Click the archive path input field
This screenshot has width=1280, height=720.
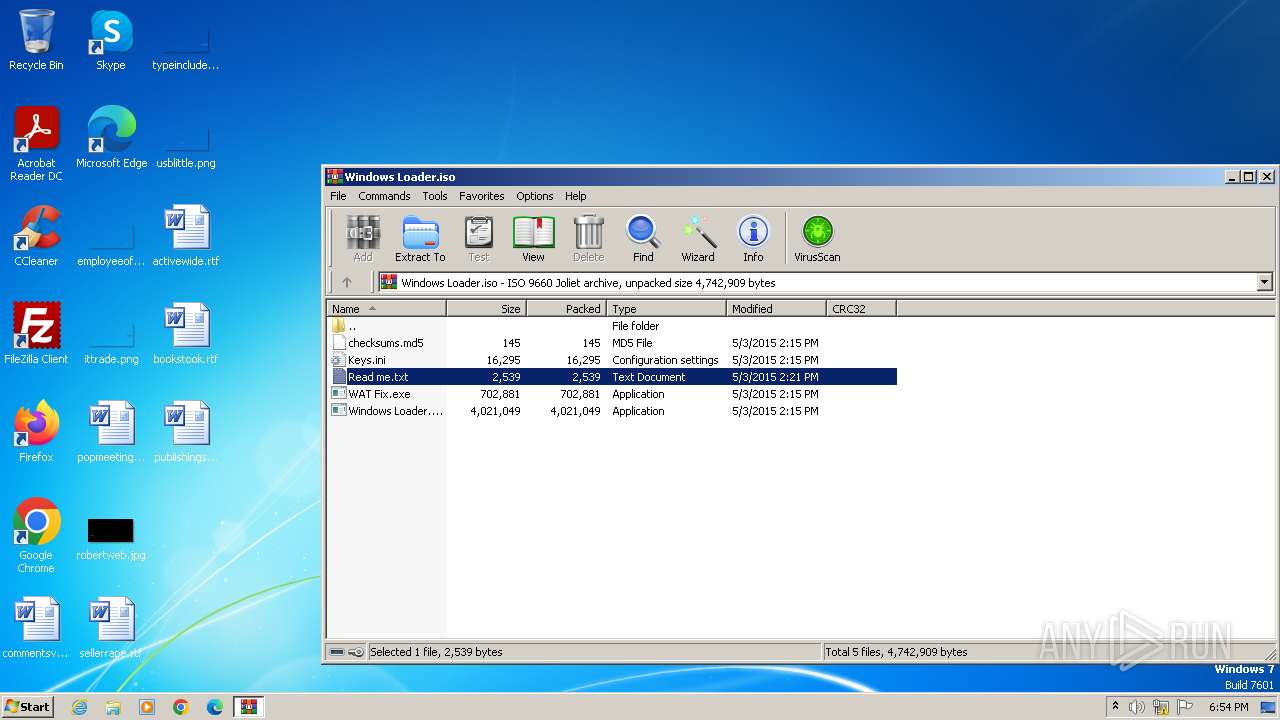click(x=818, y=283)
